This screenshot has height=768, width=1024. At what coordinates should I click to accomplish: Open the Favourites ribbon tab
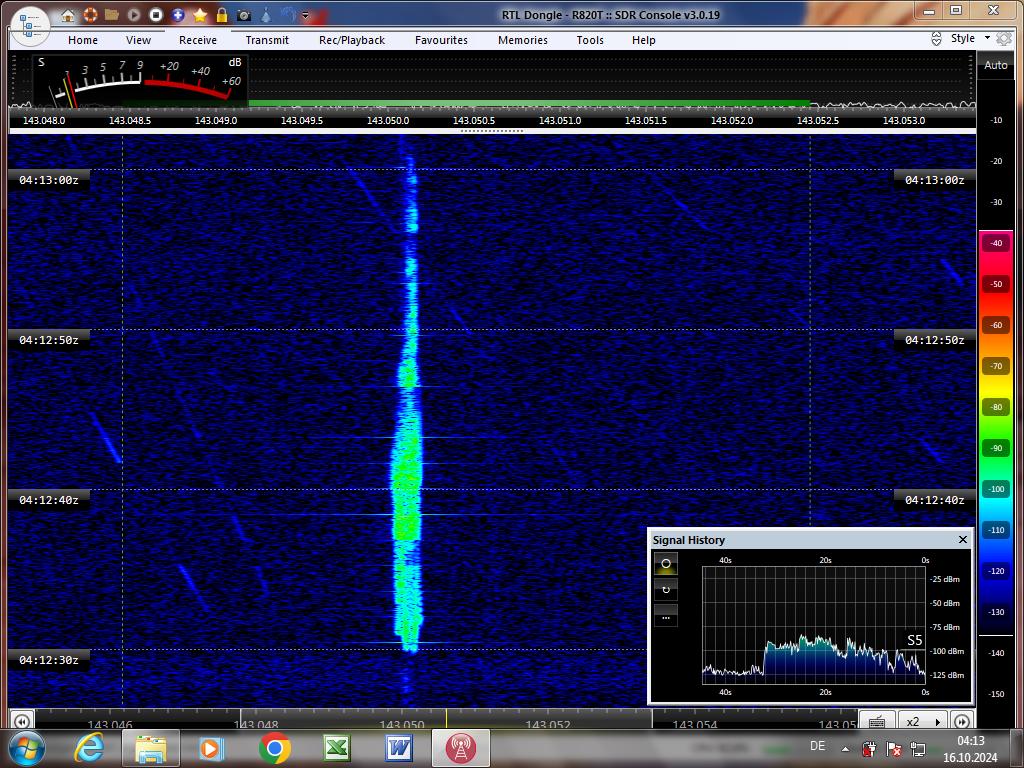click(441, 40)
